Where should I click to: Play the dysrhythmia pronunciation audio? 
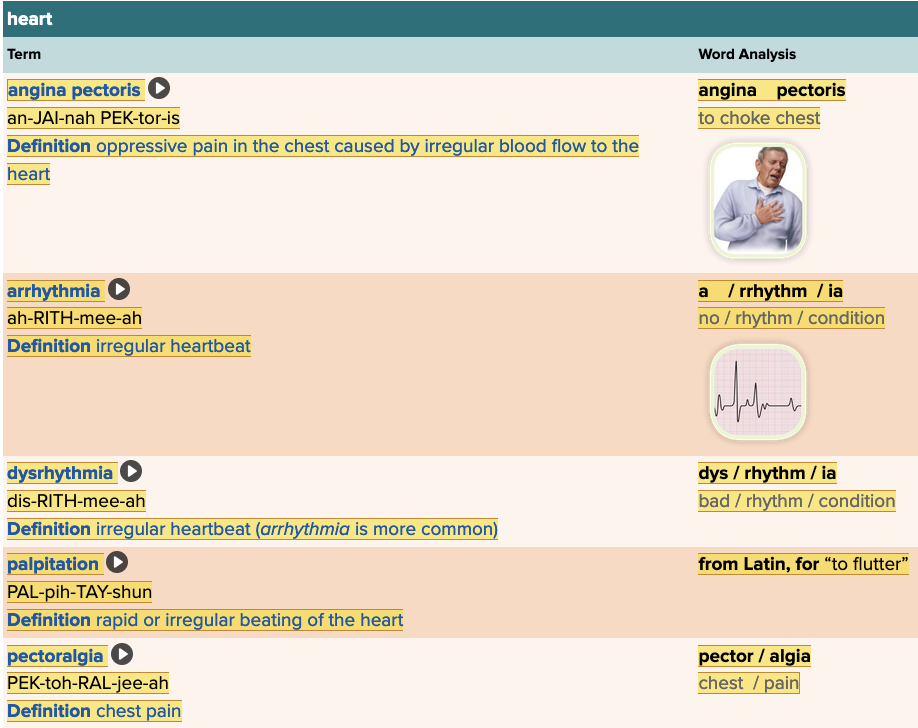point(131,472)
